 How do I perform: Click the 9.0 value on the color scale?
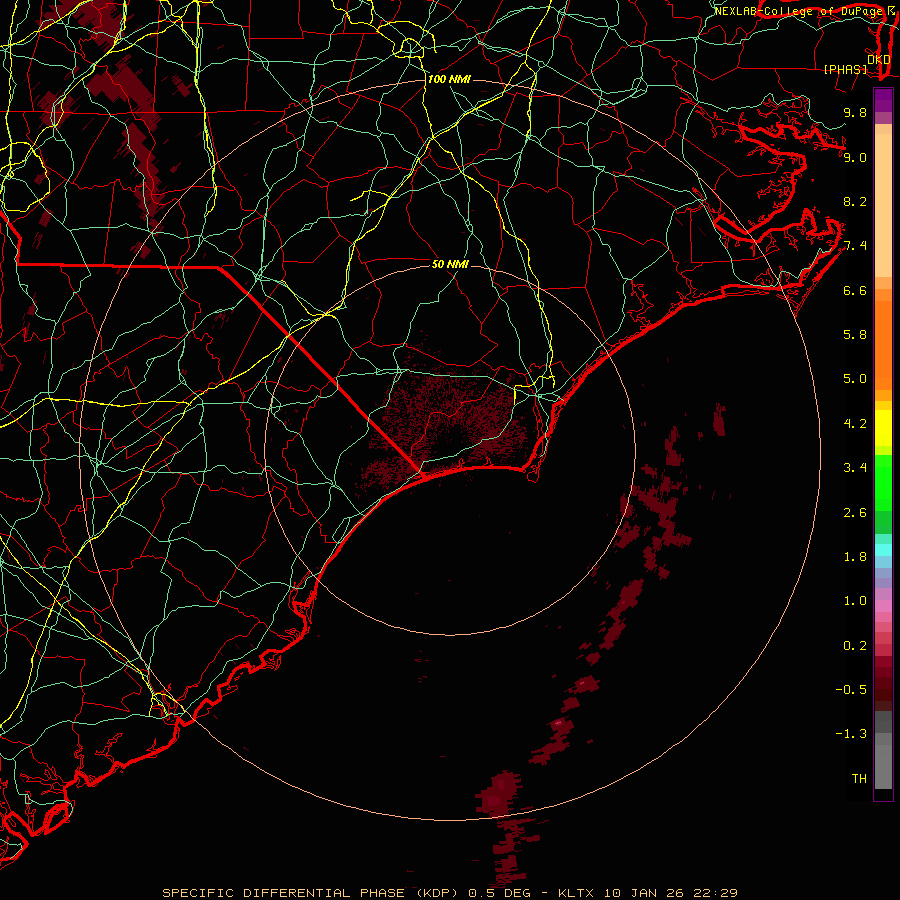pyautogui.click(x=855, y=157)
